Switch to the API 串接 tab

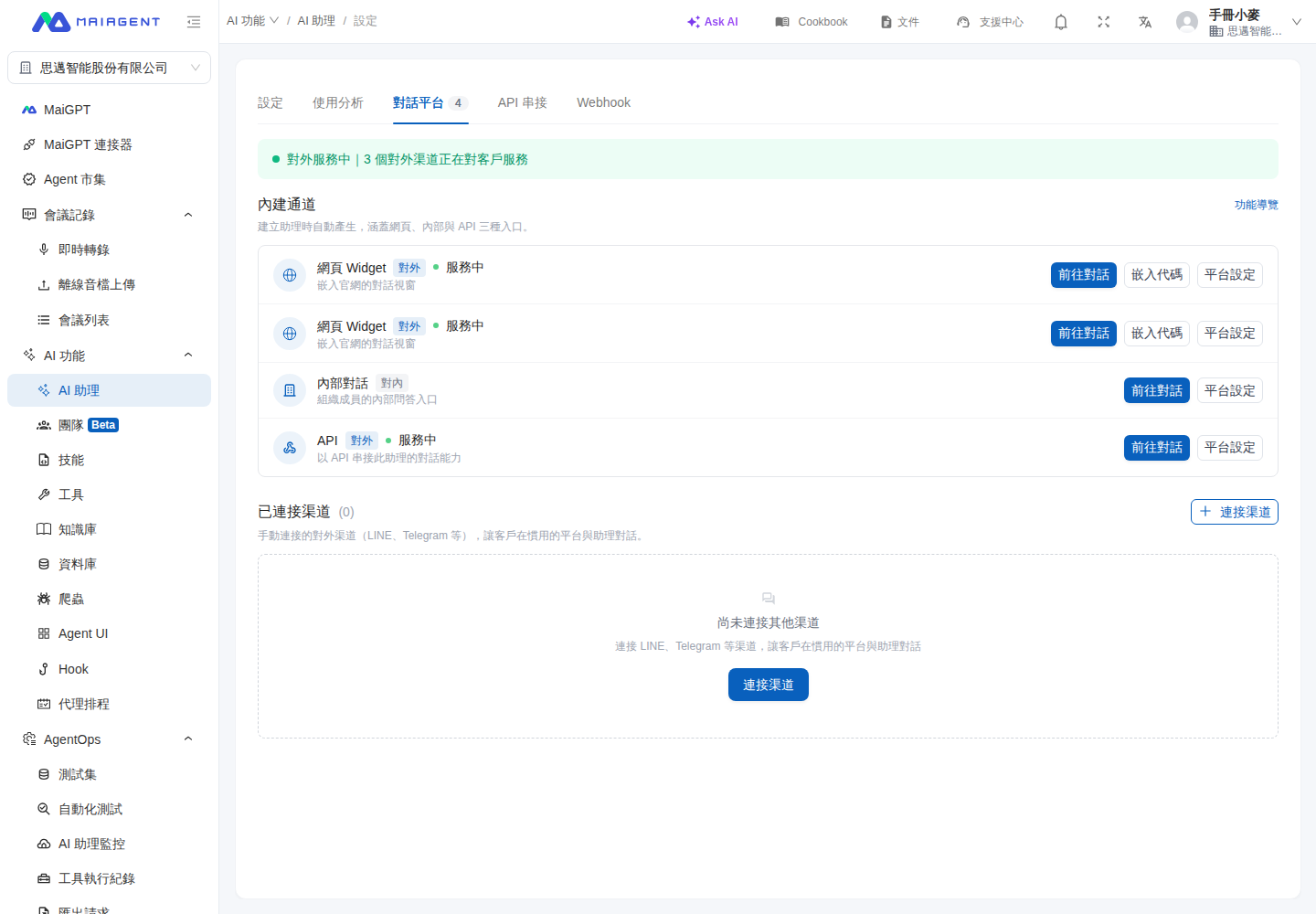pyautogui.click(x=523, y=102)
